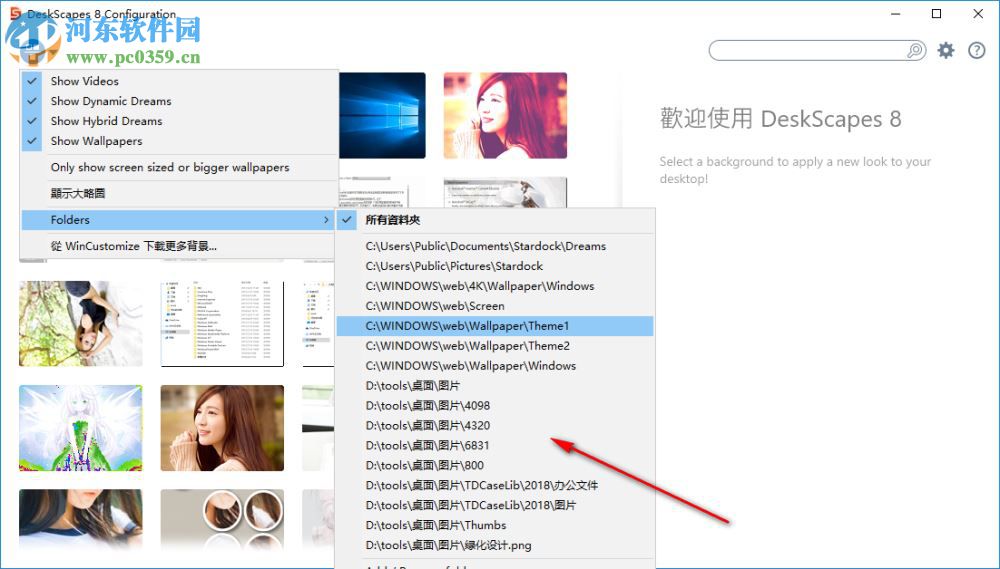Select the 顯示大略圖 menu entry
This screenshot has height=569, width=1000.
179,193
